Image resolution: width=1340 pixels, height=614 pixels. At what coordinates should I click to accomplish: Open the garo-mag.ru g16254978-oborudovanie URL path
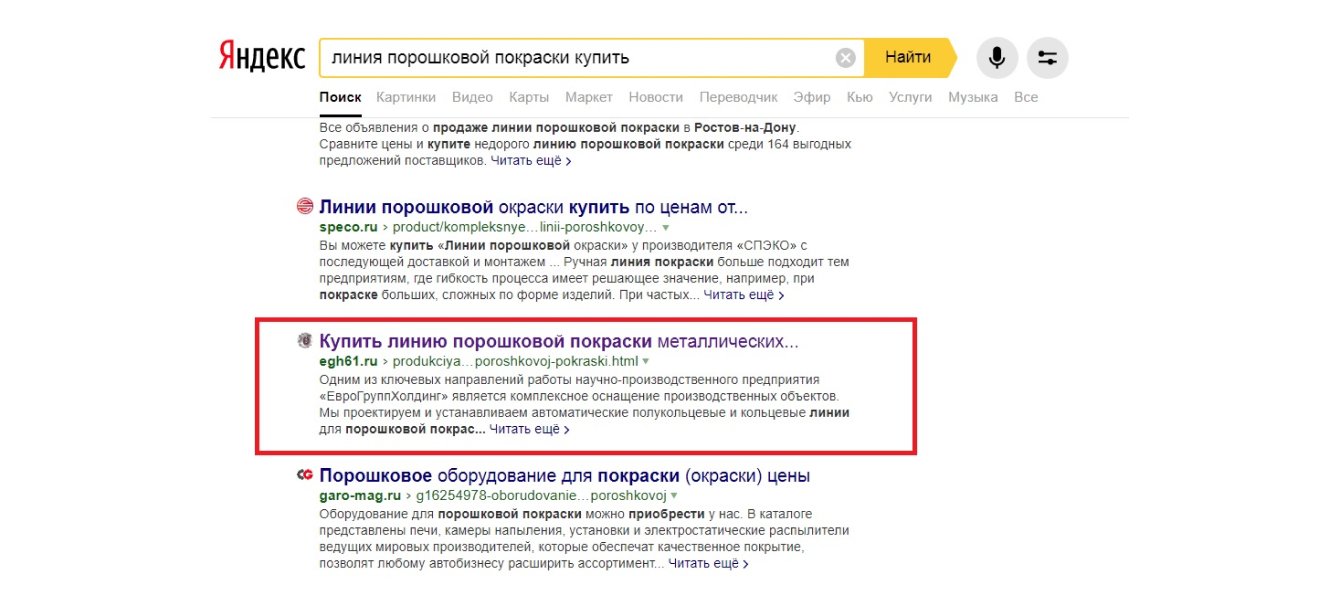click(x=541, y=495)
